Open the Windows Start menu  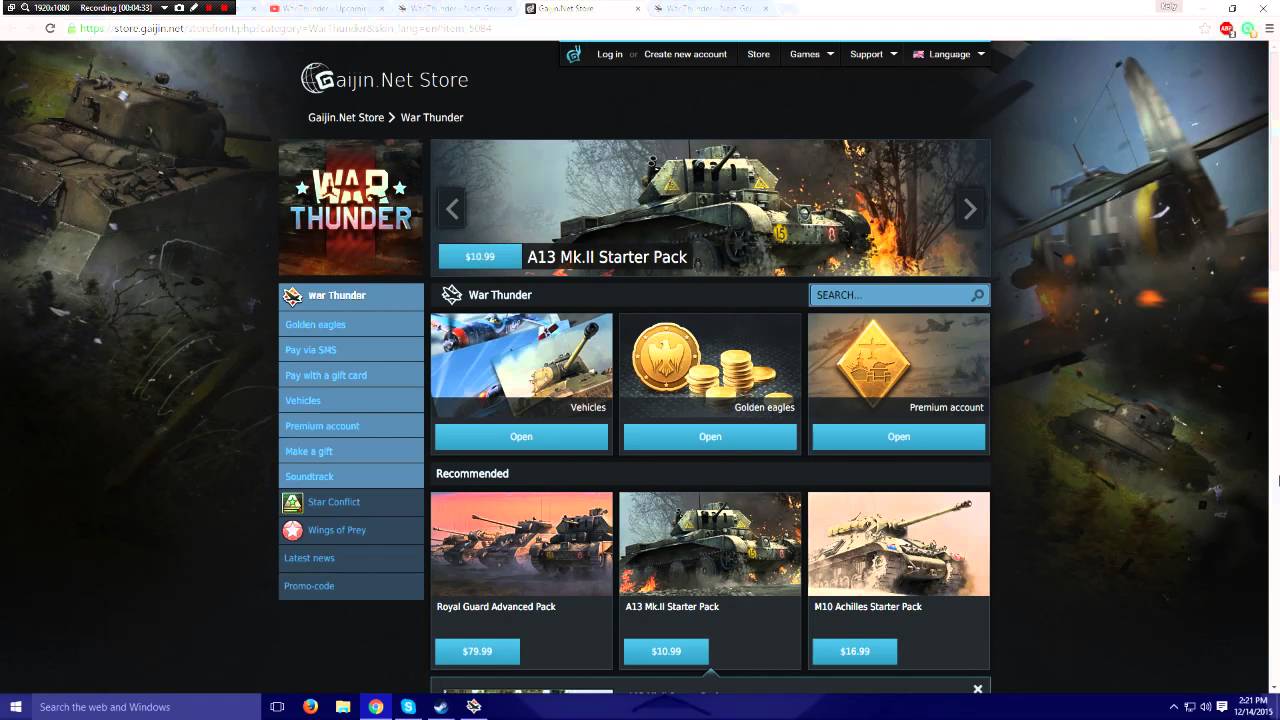point(15,707)
